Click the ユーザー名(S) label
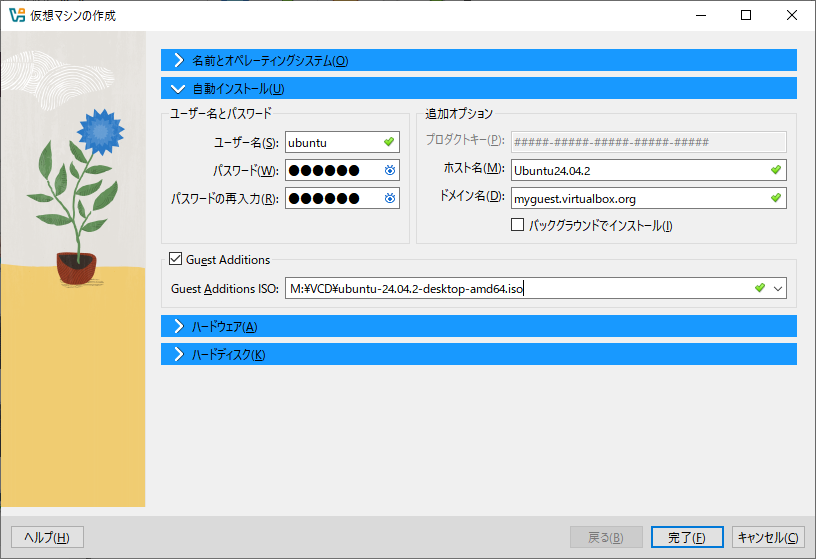 click(246, 143)
